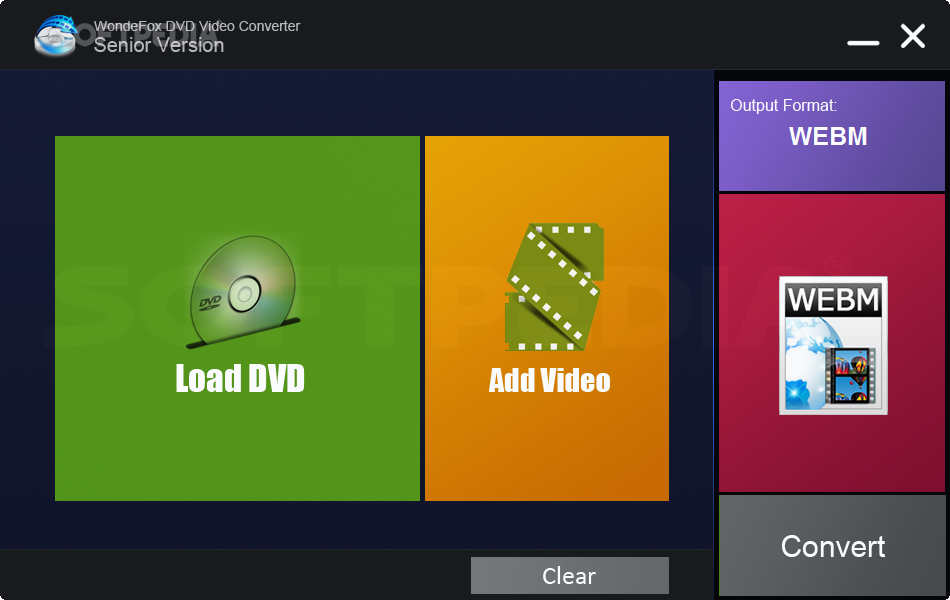The width and height of the screenshot is (950, 600).
Task: Open the Output Format WEBM panel
Action: [x=831, y=136]
